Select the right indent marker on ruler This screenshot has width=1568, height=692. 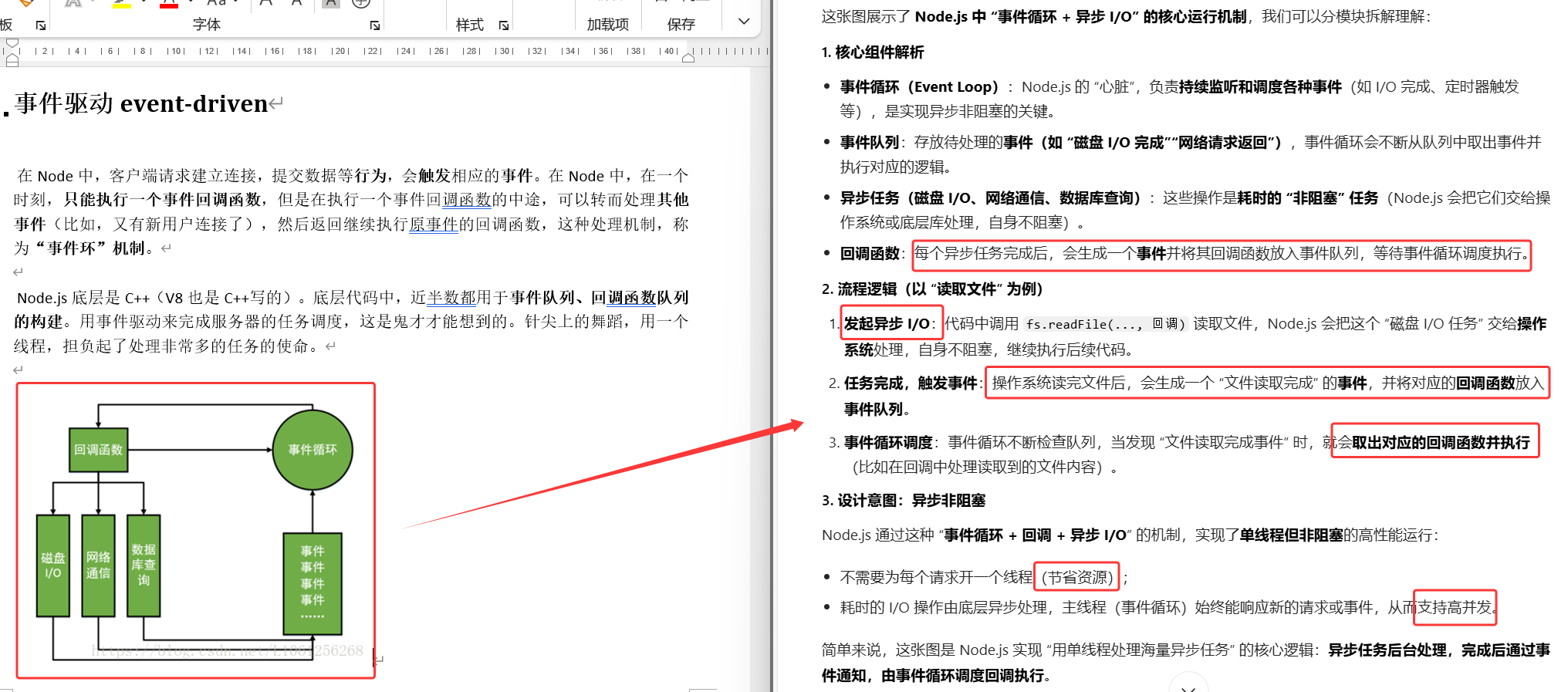(x=688, y=56)
